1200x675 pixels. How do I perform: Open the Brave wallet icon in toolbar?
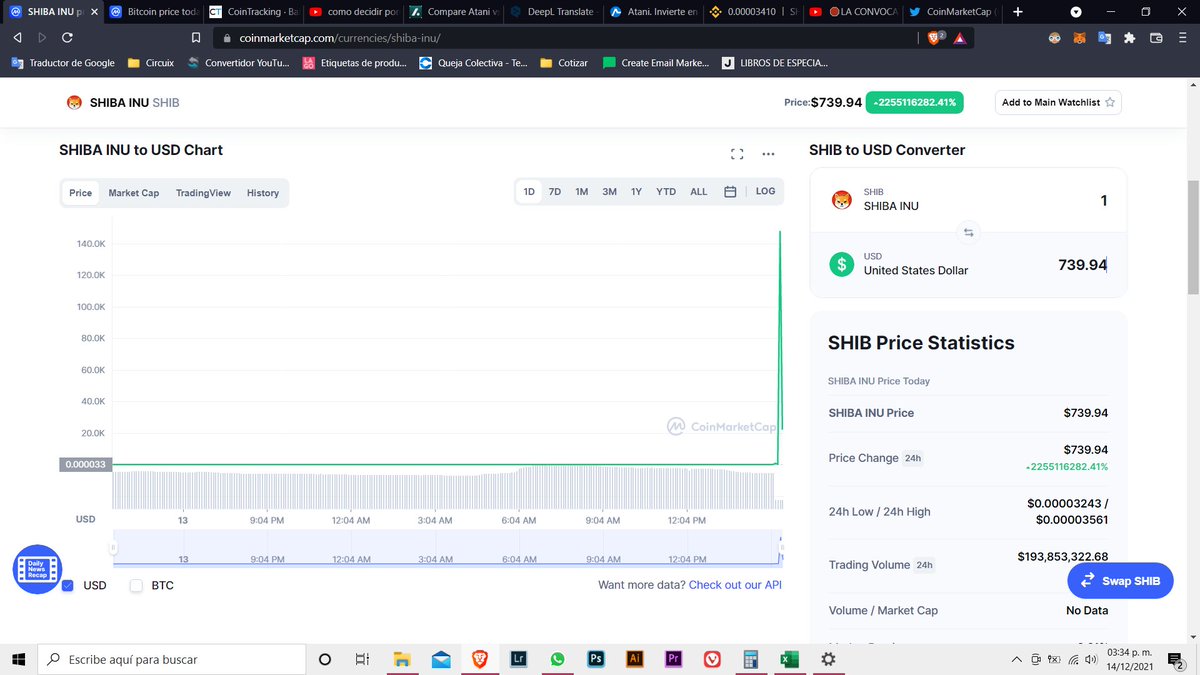click(1156, 38)
